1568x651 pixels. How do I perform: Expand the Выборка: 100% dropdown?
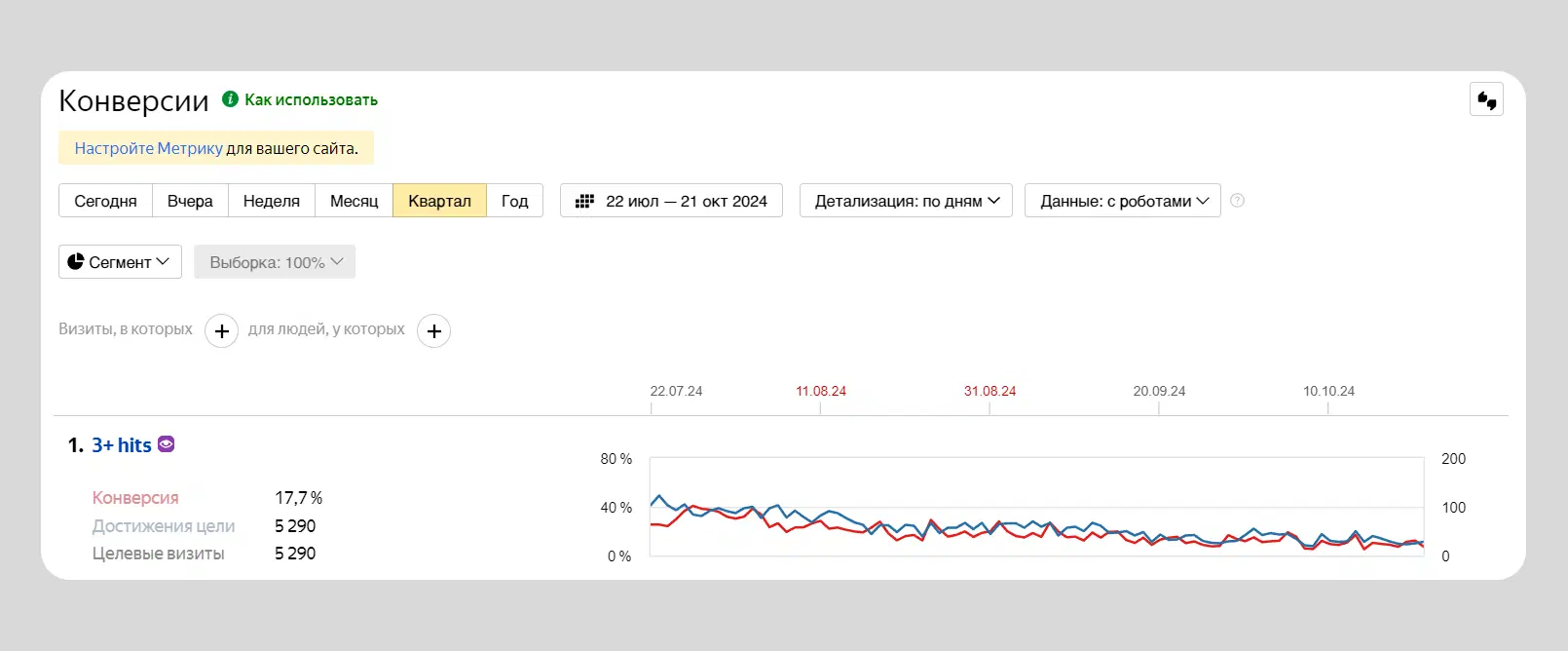tap(275, 262)
